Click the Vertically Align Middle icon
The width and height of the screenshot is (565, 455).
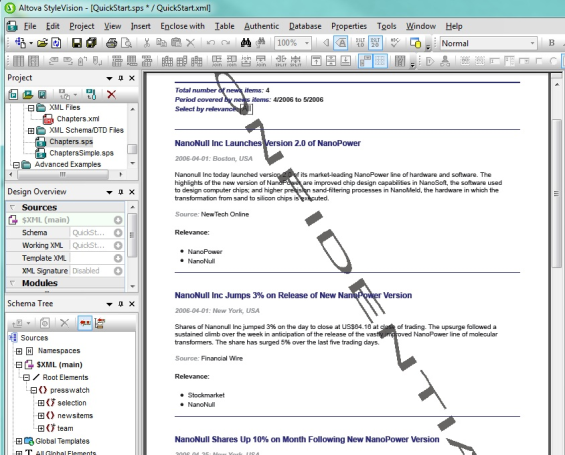coord(331,61)
